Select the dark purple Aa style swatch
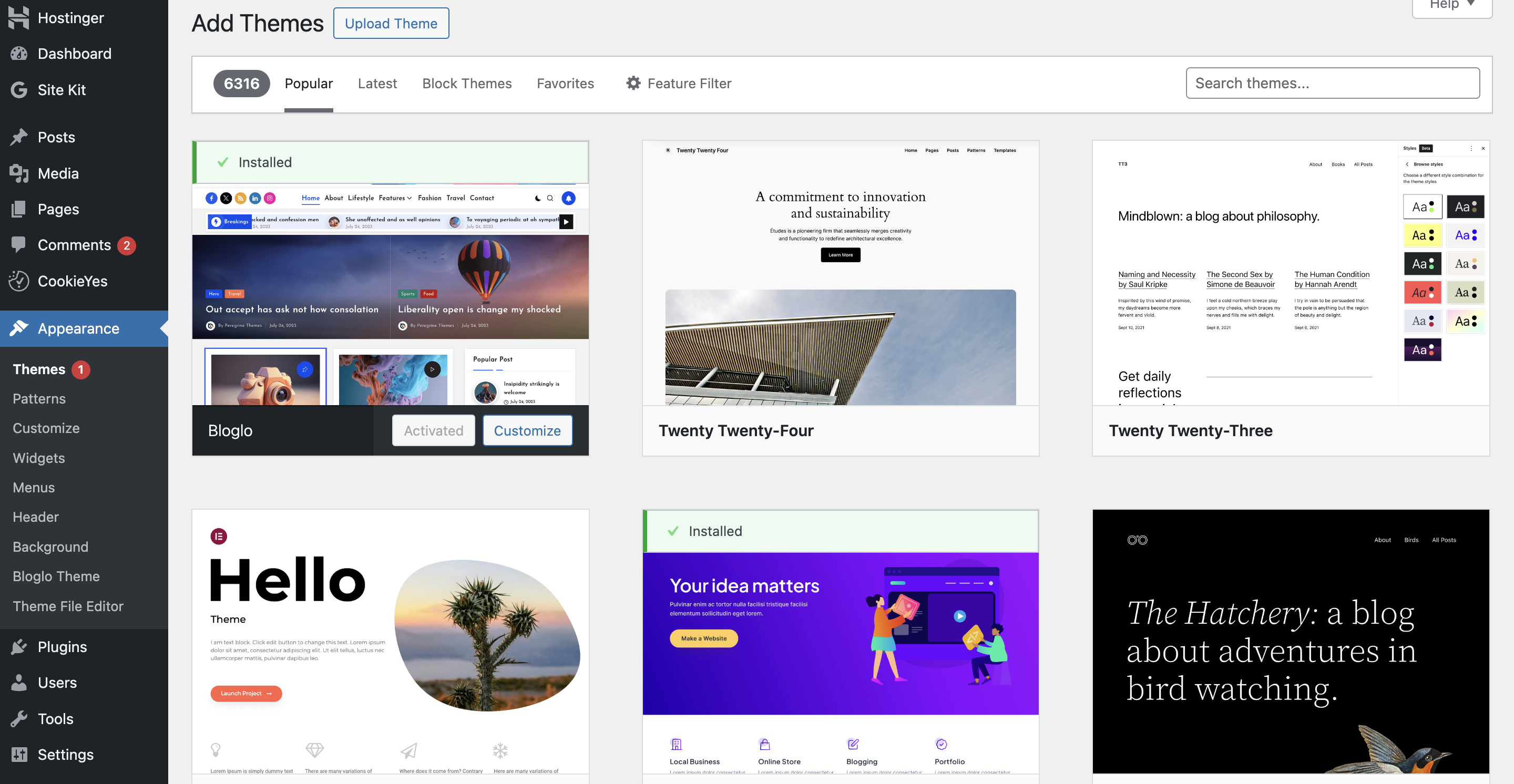 [x=1423, y=350]
